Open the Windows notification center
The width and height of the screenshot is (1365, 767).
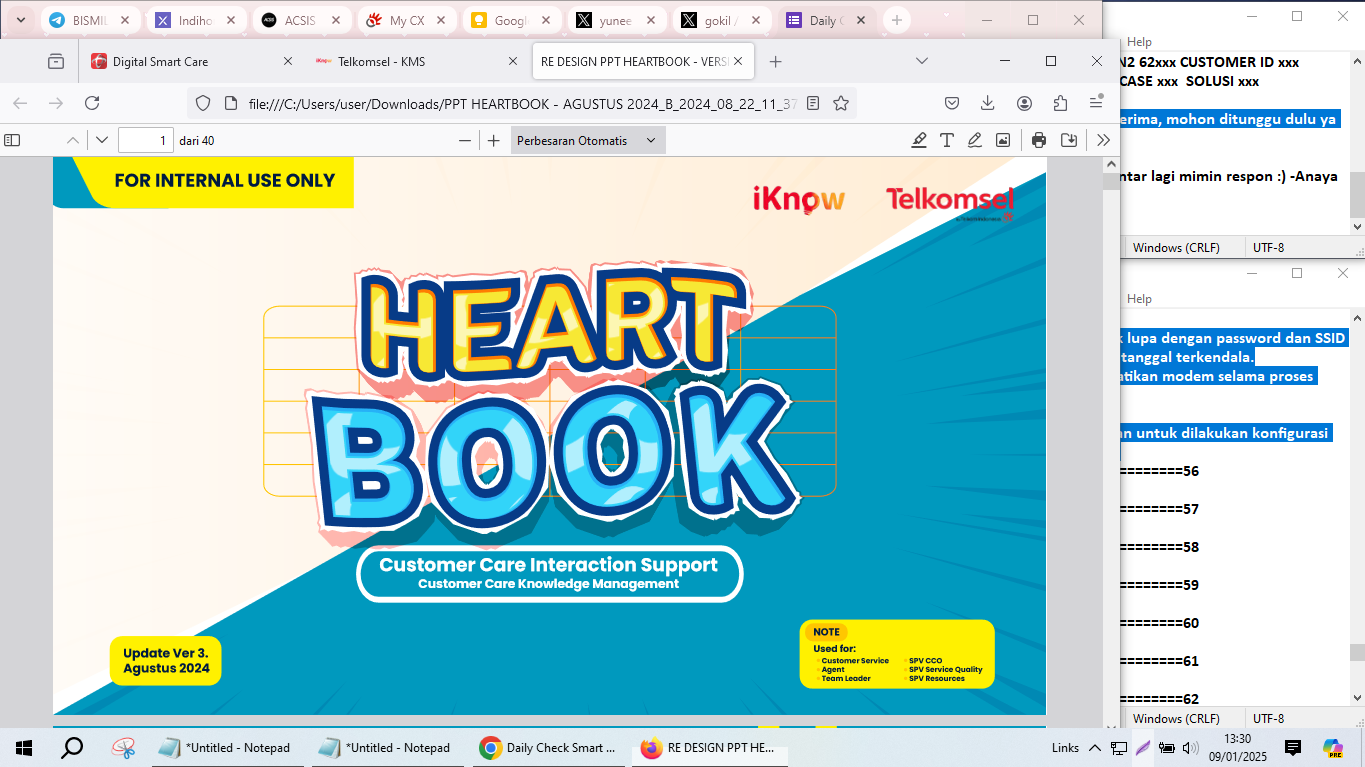(1293, 747)
